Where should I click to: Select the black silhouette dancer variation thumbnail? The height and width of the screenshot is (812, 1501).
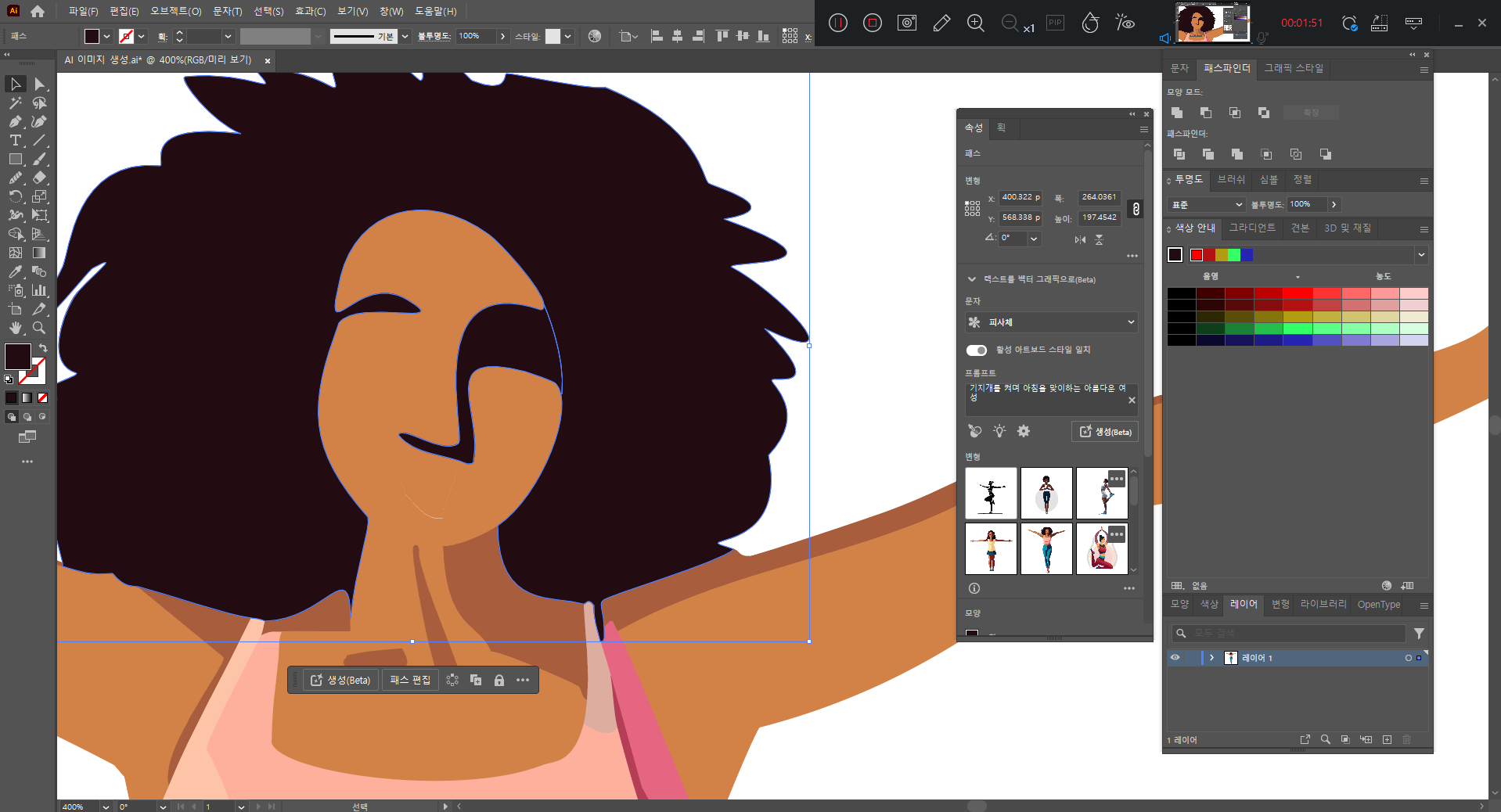tap(991, 494)
